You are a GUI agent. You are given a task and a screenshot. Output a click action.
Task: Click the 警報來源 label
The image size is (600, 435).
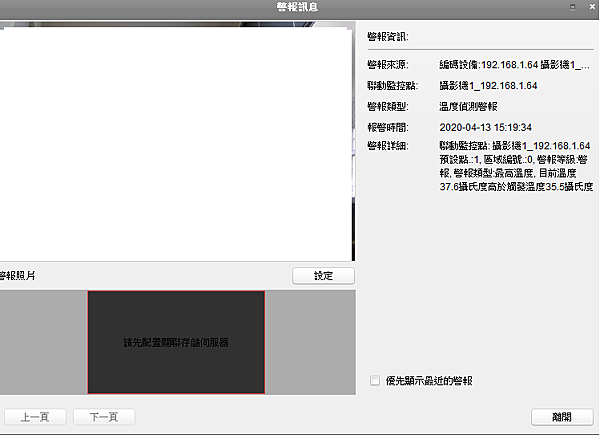pyautogui.click(x=388, y=65)
